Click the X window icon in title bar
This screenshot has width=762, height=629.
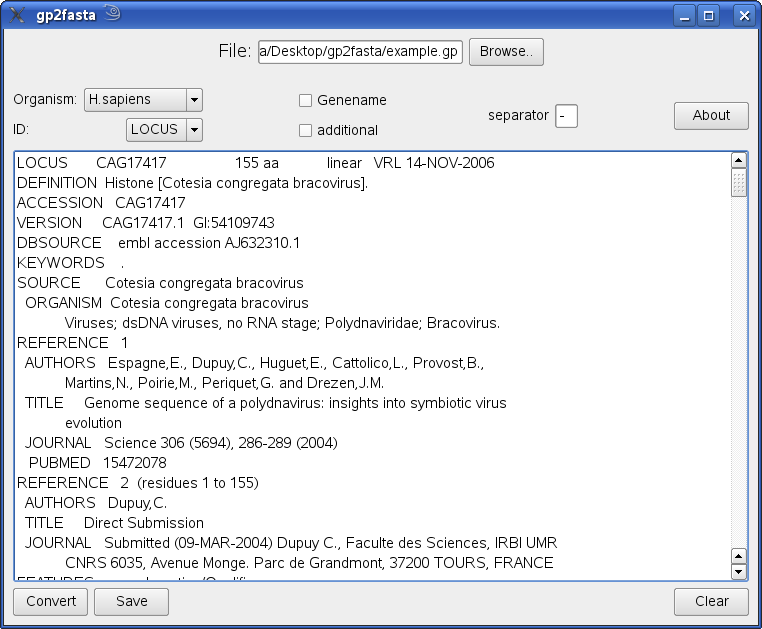tap(17, 15)
